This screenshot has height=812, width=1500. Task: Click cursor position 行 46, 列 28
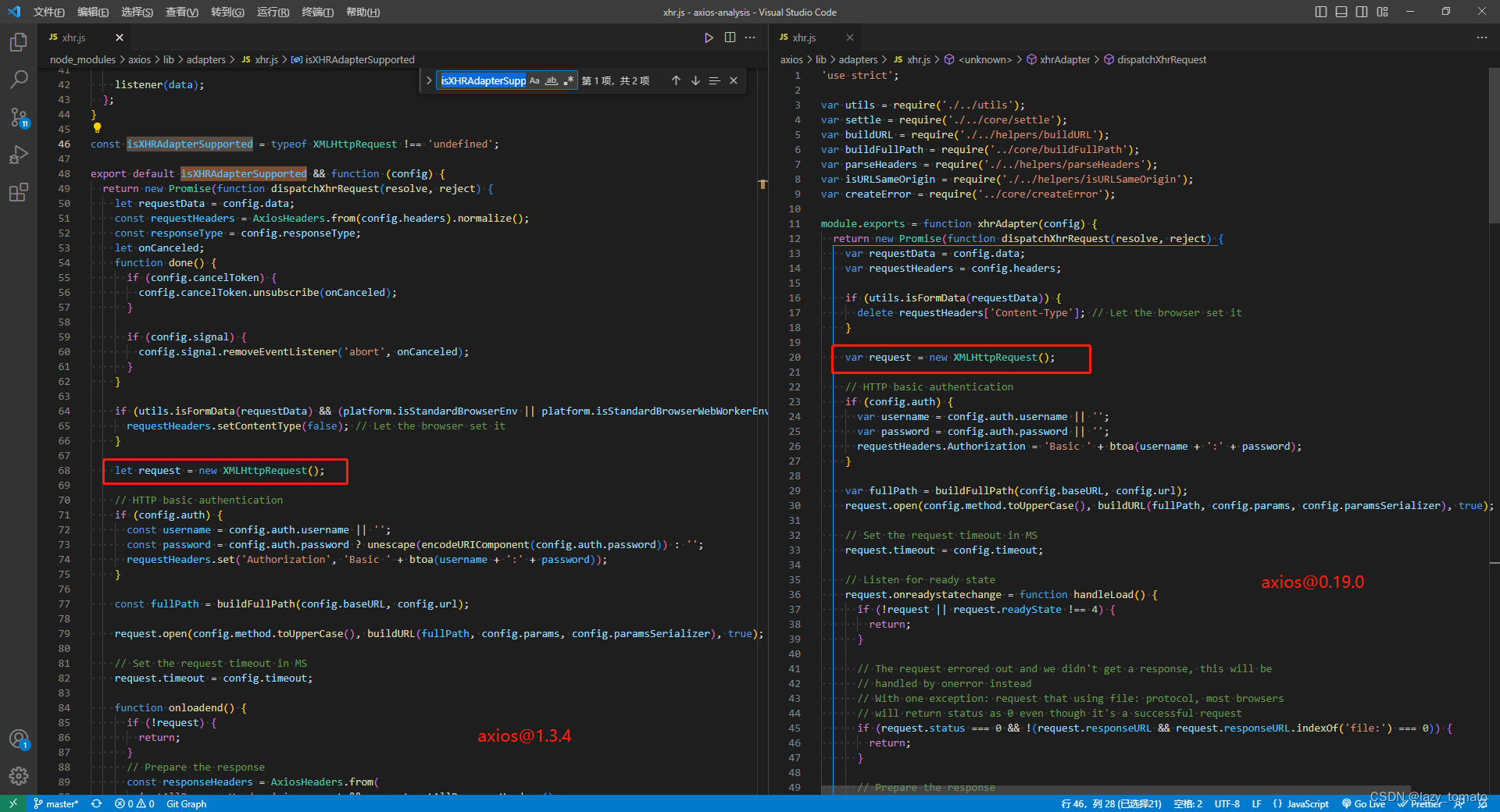(x=1111, y=803)
